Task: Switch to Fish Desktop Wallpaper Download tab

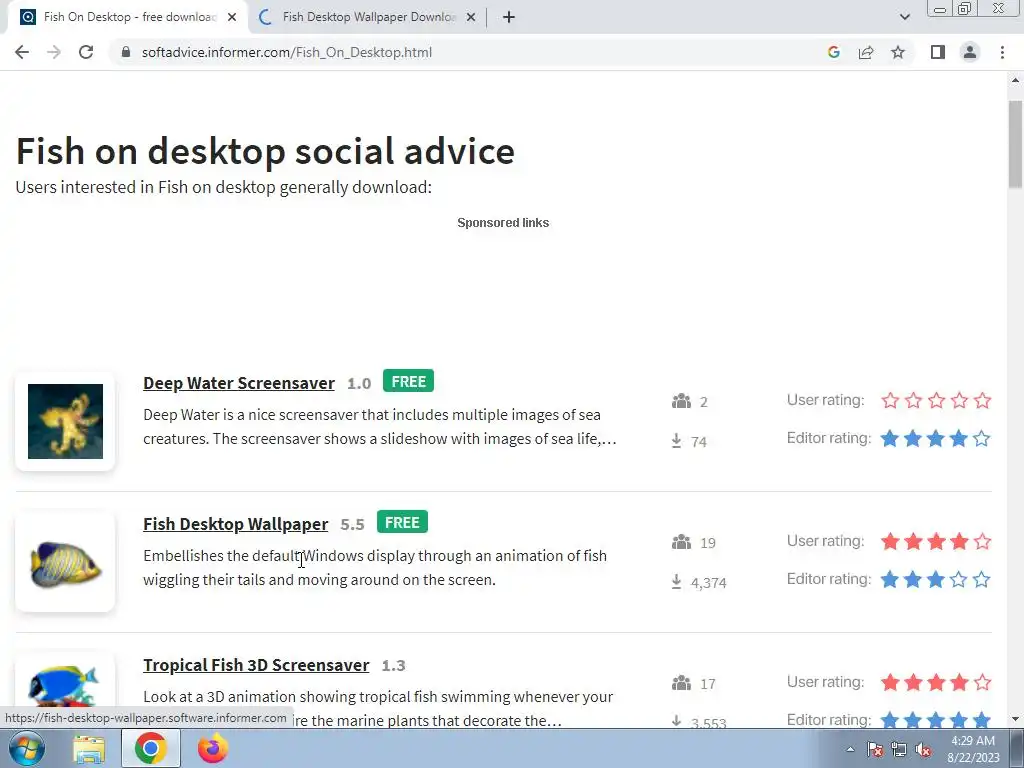Action: pyautogui.click(x=367, y=17)
